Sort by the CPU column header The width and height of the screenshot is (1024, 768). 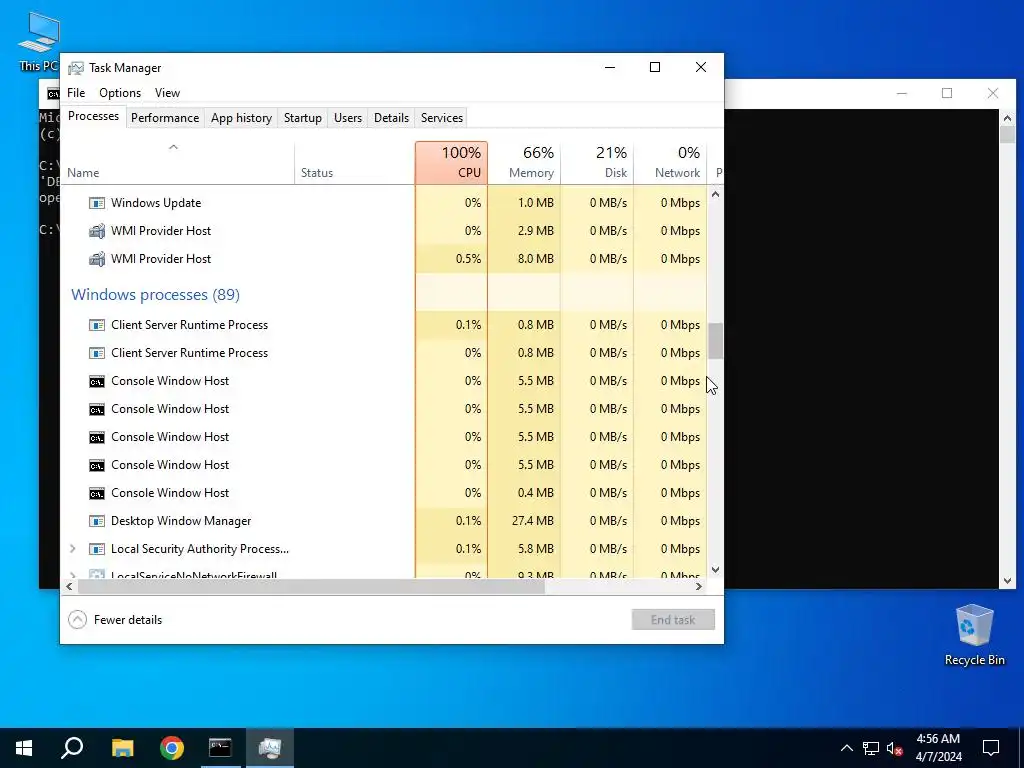[451, 163]
